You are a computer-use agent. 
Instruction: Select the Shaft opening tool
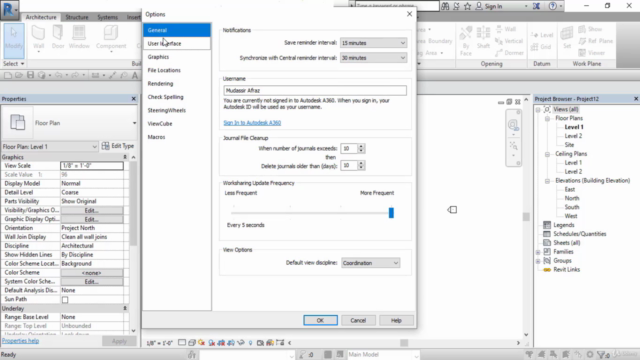click(483, 38)
